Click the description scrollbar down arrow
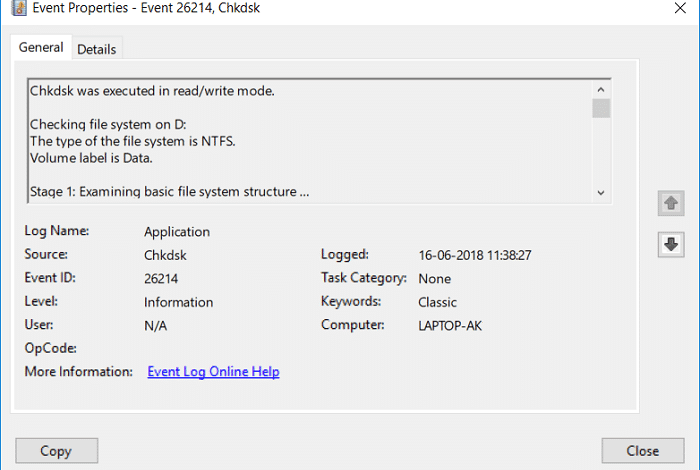The width and height of the screenshot is (700, 470). pyautogui.click(x=601, y=193)
